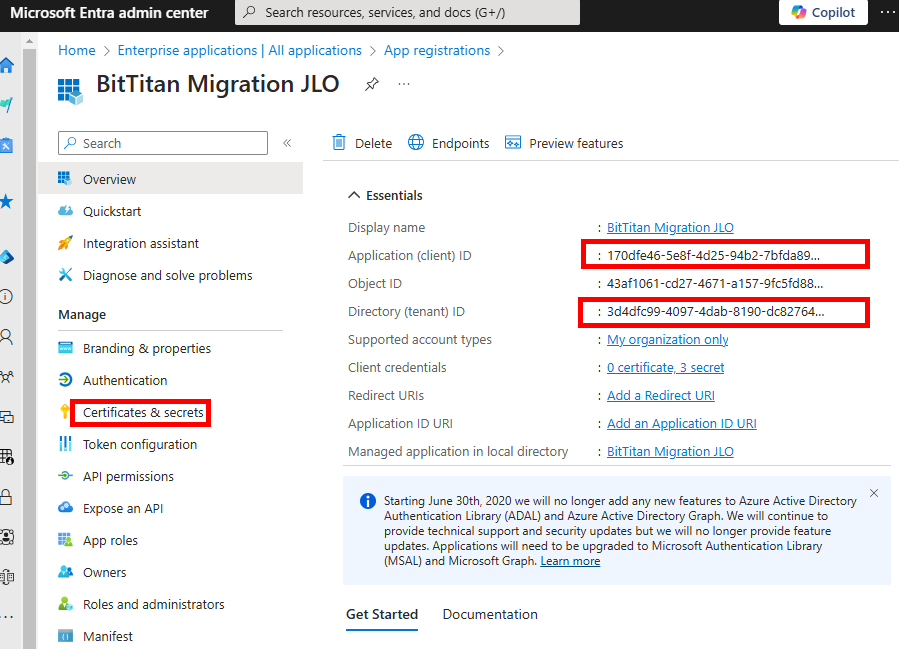899x649 pixels.
Task: Open managed application BitTitan Migration JLO link
Action: point(670,452)
